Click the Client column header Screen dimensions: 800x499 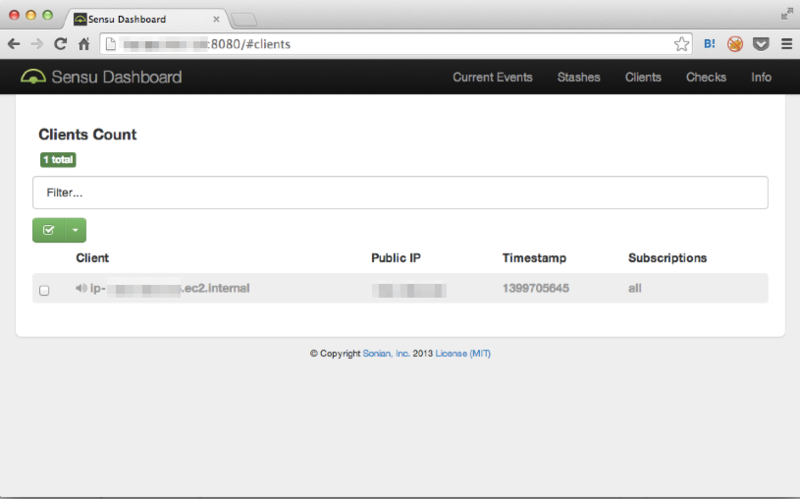click(92, 258)
